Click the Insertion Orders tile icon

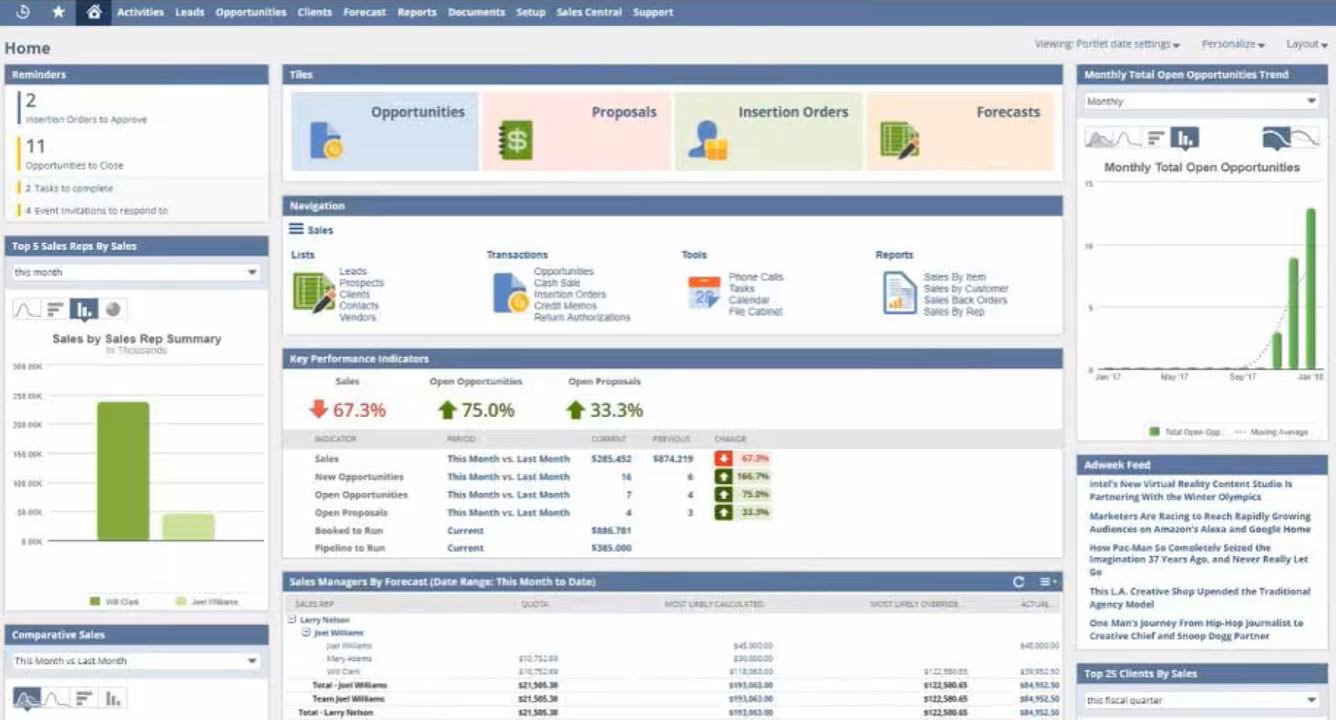click(708, 140)
